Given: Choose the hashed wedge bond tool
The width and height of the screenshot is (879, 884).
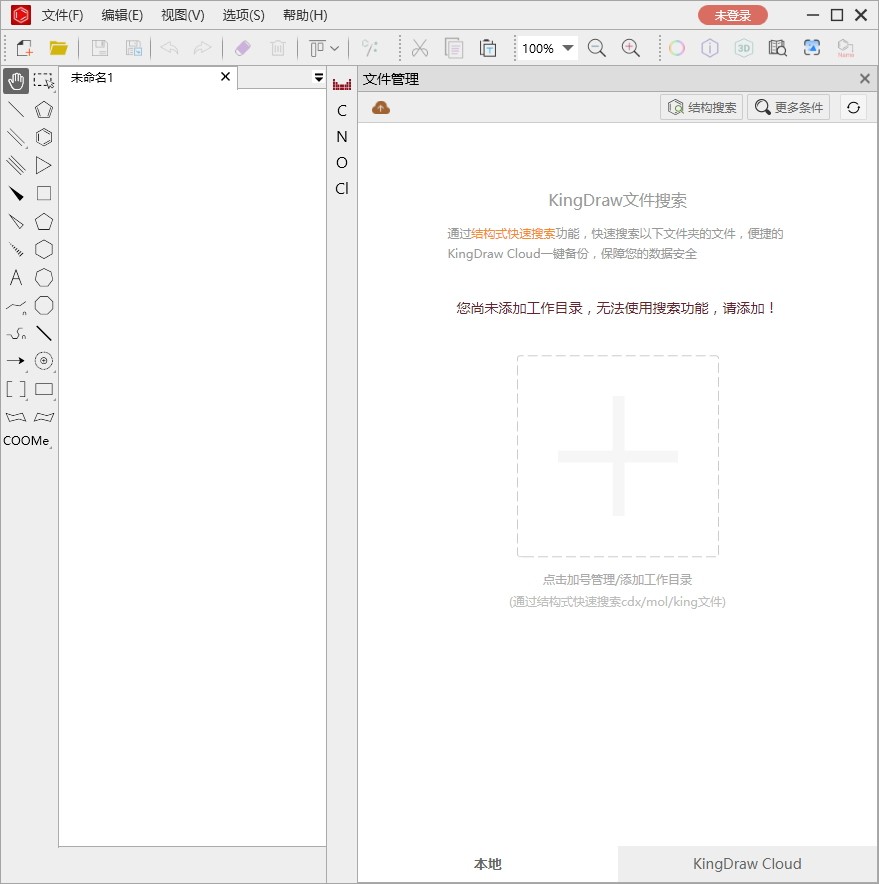Looking at the screenshot, I should 16,249.
